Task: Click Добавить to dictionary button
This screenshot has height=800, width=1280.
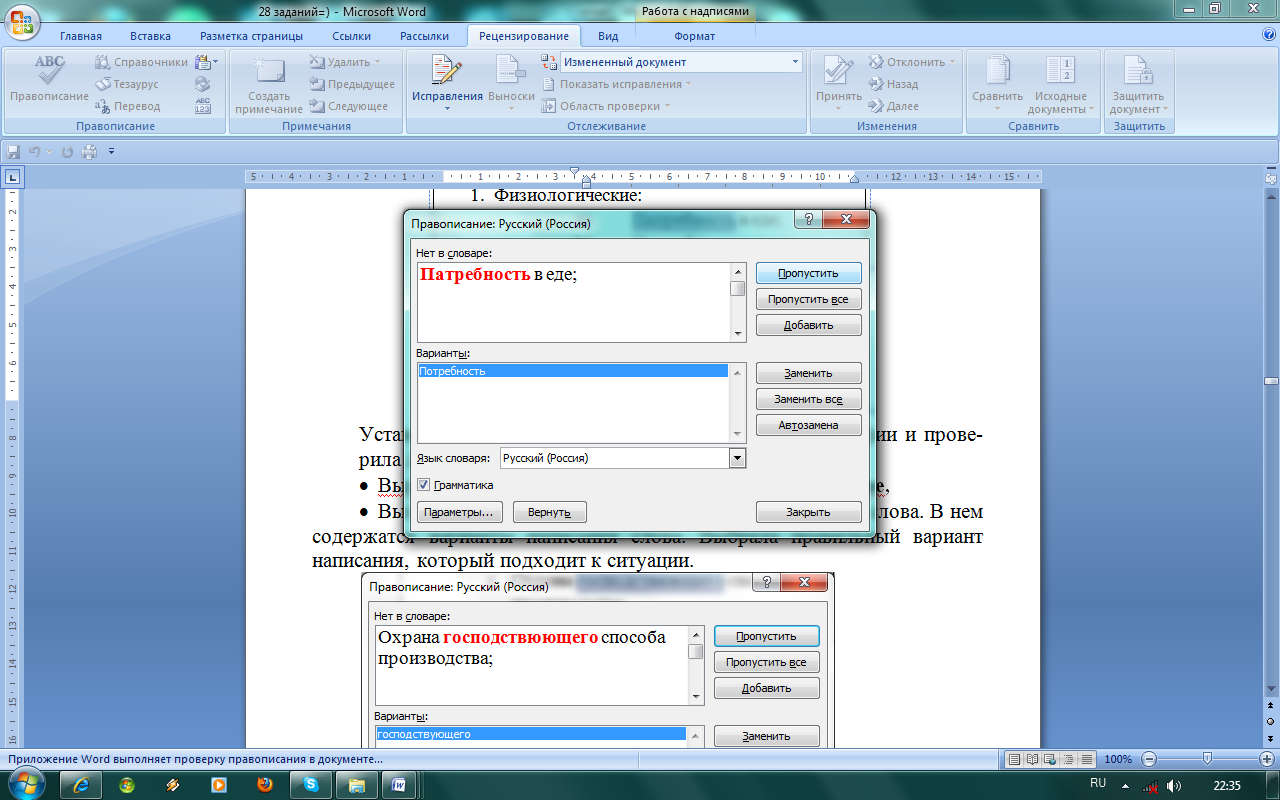Action: click(x=808, y=325)
